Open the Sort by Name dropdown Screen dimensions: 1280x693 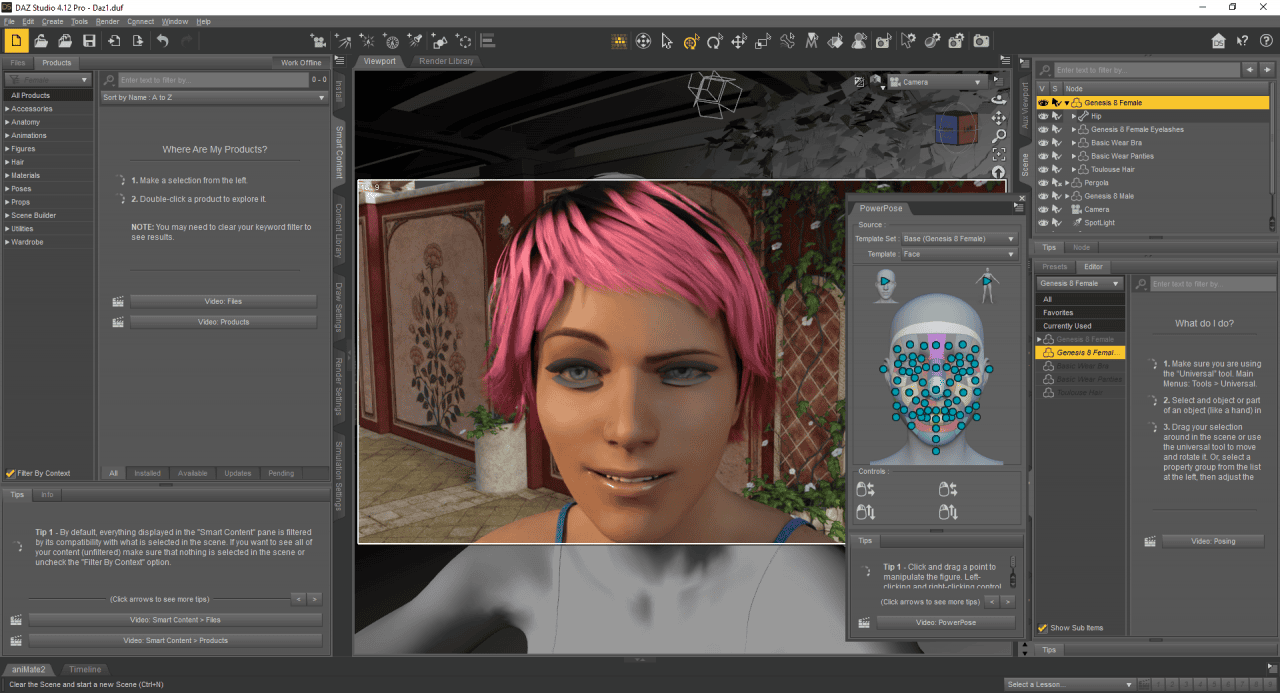210,97
